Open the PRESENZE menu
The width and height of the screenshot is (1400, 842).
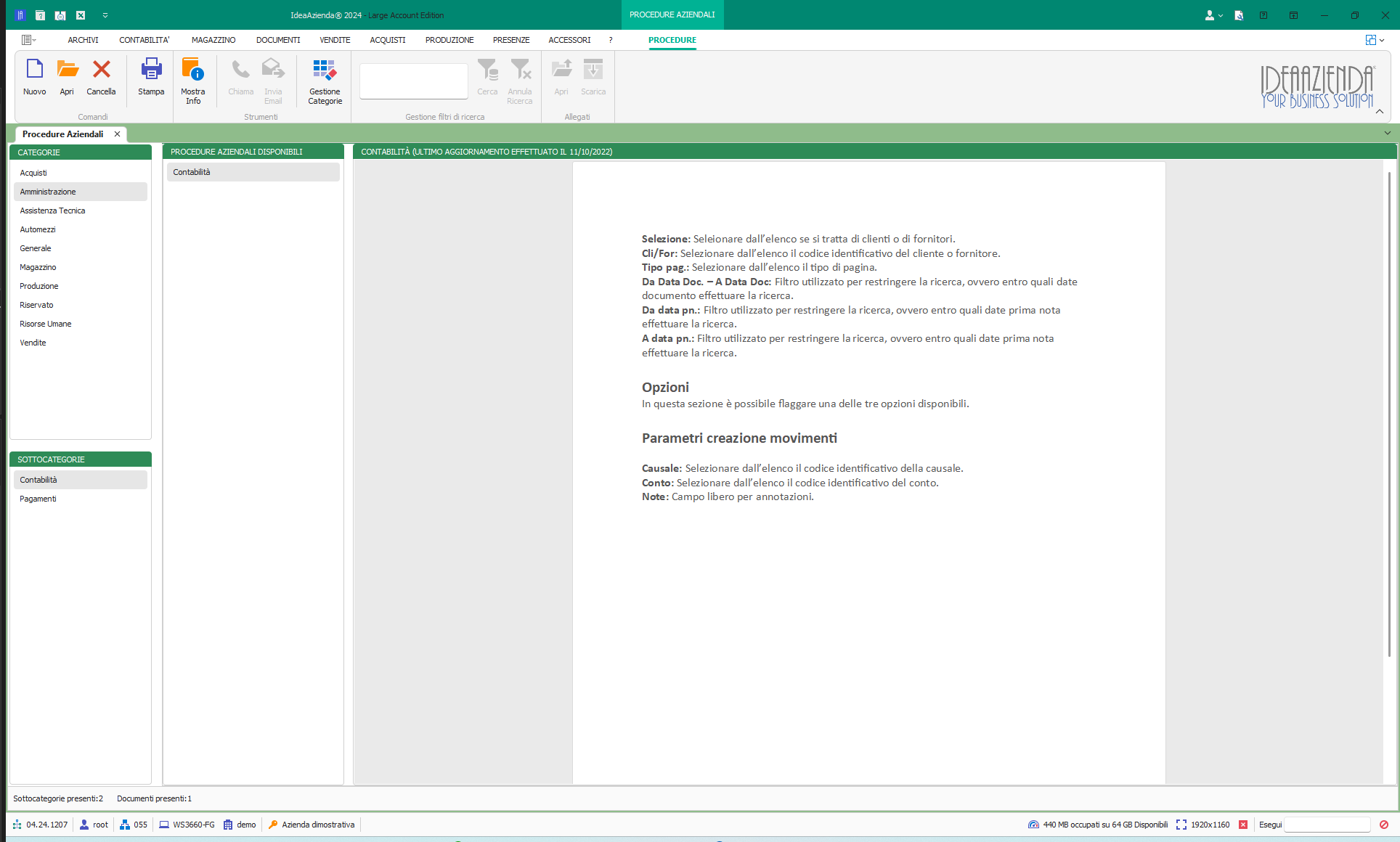coord(511,40)
